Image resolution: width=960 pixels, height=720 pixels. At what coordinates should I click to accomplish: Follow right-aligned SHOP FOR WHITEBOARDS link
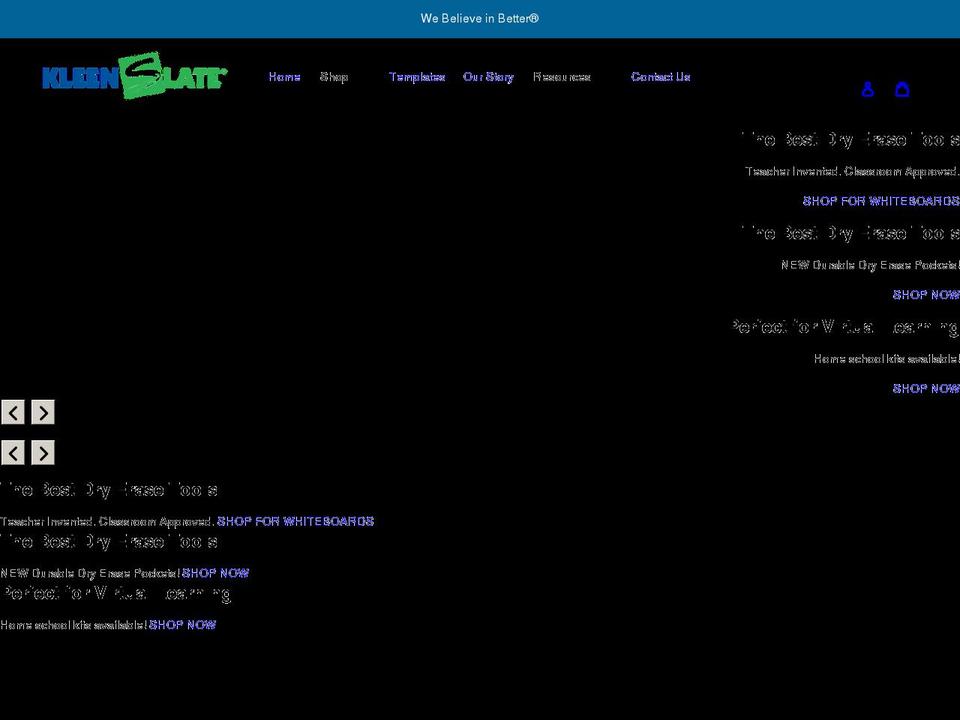(881, 201)
